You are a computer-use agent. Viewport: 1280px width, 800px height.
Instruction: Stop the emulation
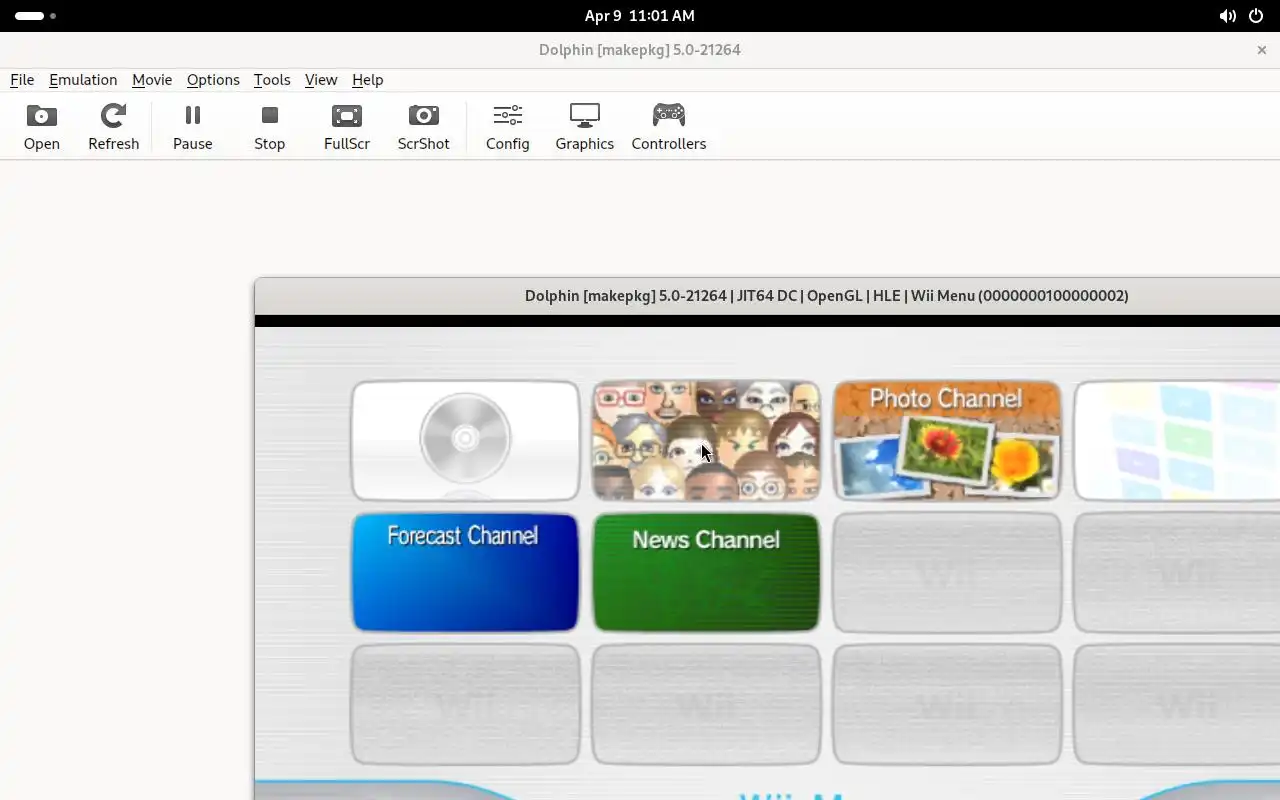pyautogui.click(x=270, y=126)
